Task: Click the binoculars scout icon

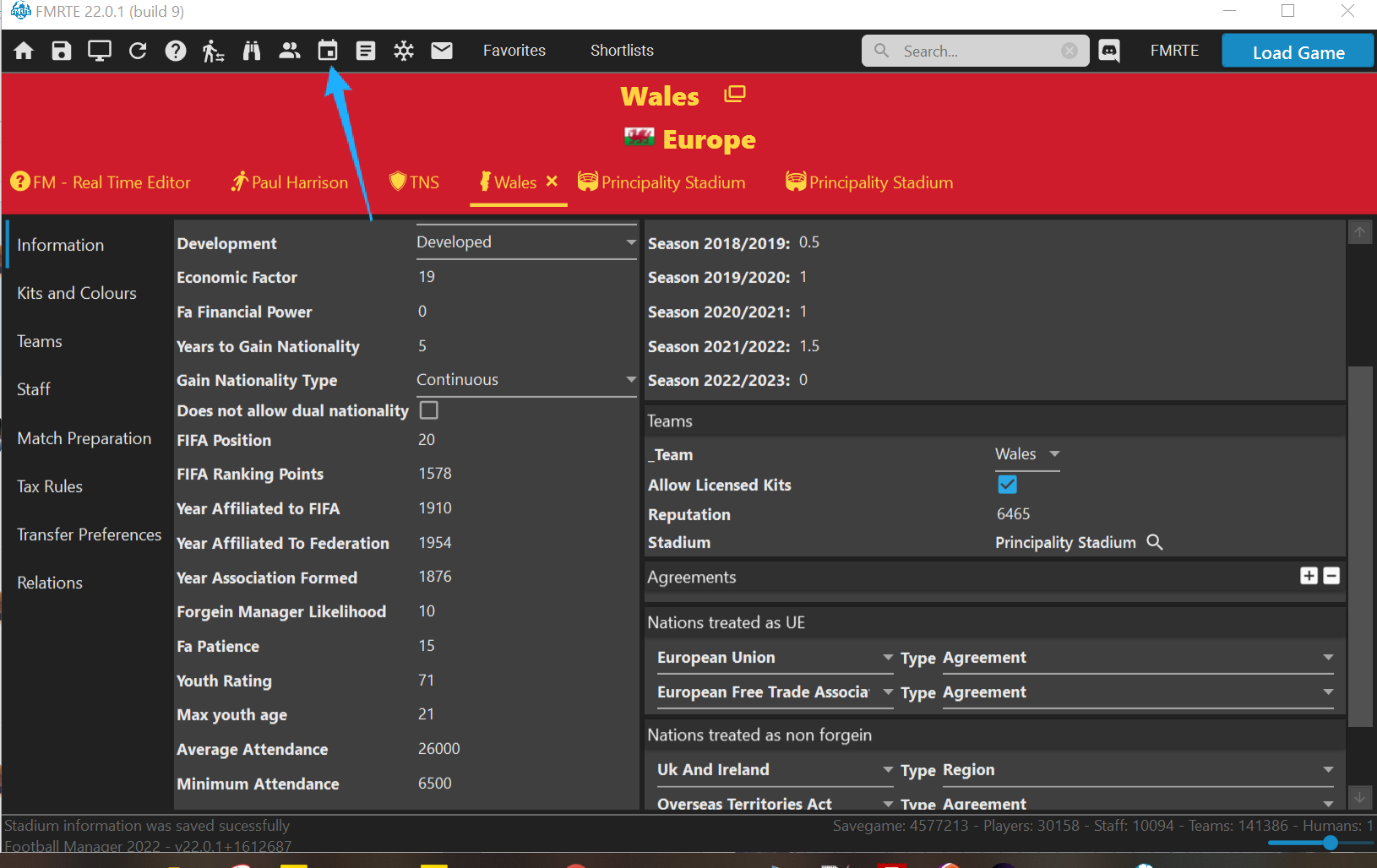Action: click(x=252, y=51)
